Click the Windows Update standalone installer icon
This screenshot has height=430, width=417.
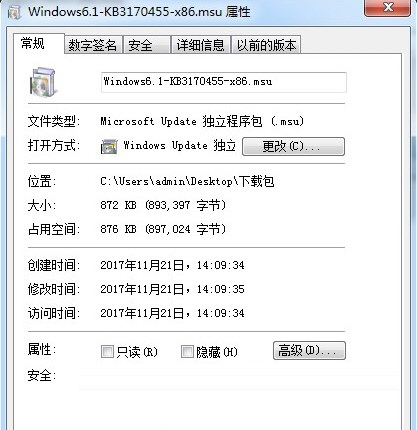109,146
